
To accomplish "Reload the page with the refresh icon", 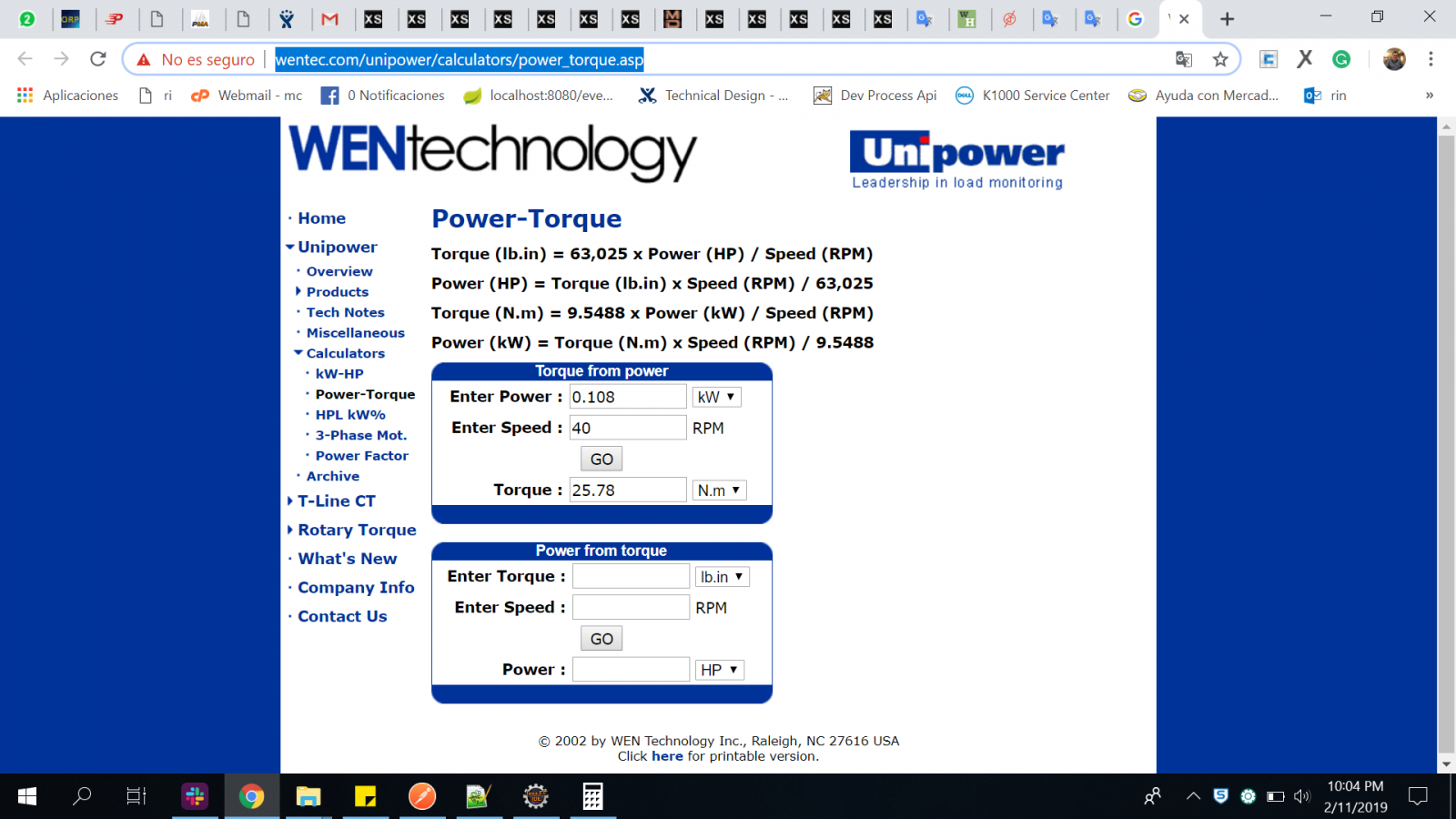I will point(98,59).
